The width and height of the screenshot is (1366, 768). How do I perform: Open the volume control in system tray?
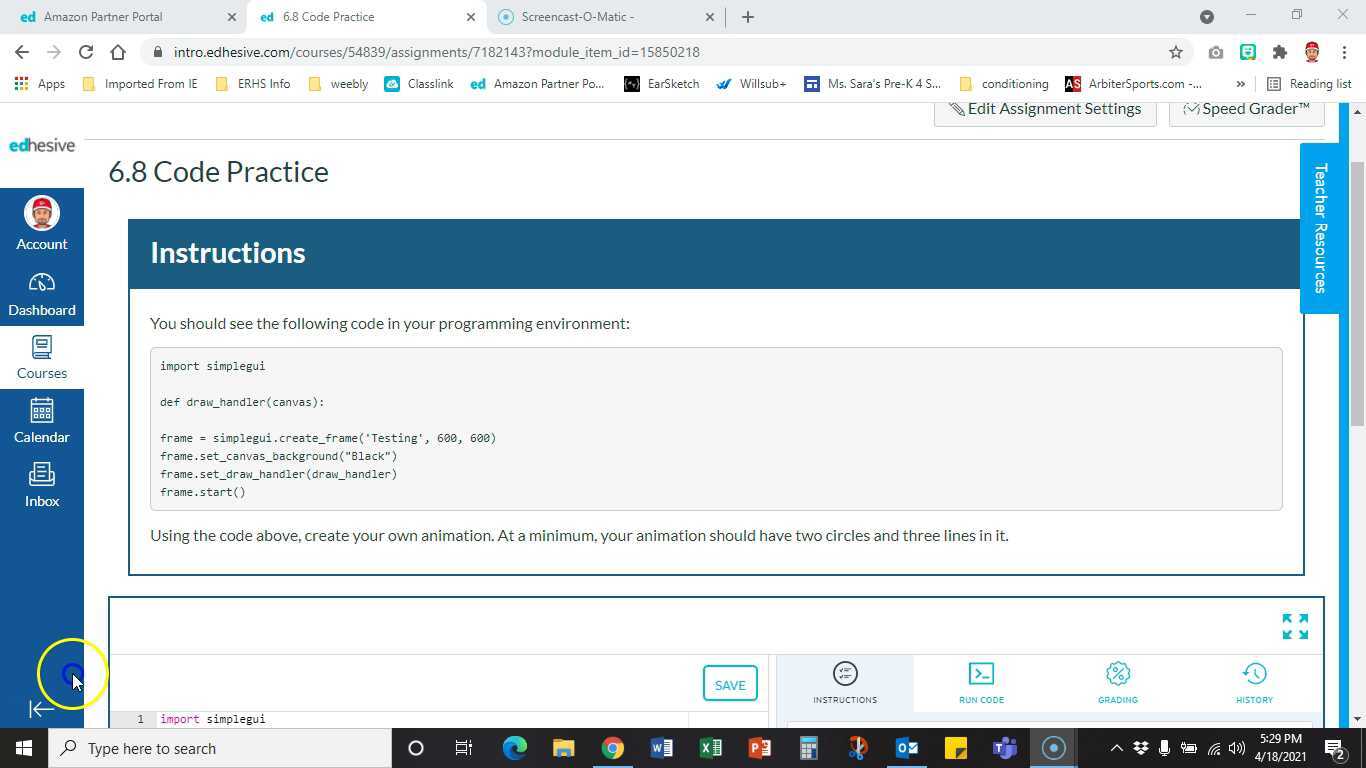pyautogui.click(x=1237, y=748)
